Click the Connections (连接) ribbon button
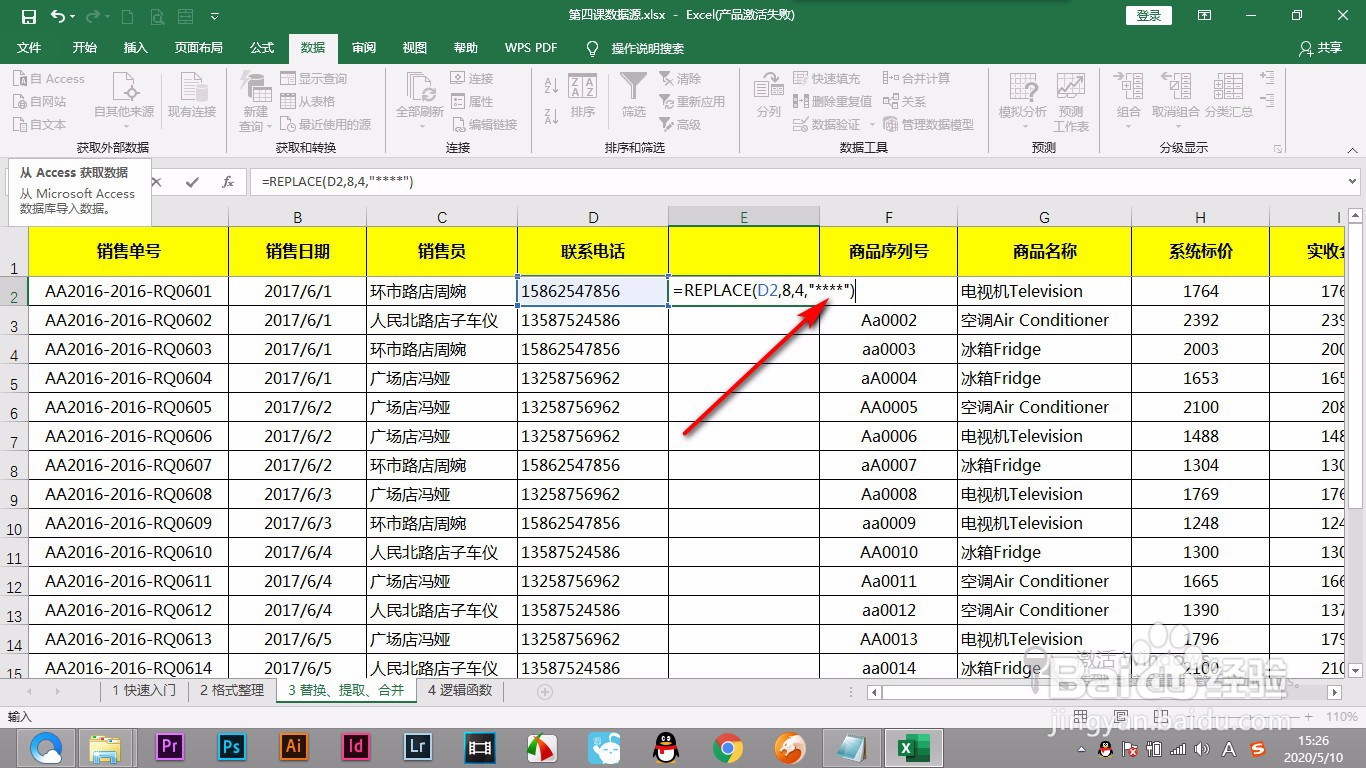Image resolution: width=1366 pixels, height=768 pixels. click(472, 79)
